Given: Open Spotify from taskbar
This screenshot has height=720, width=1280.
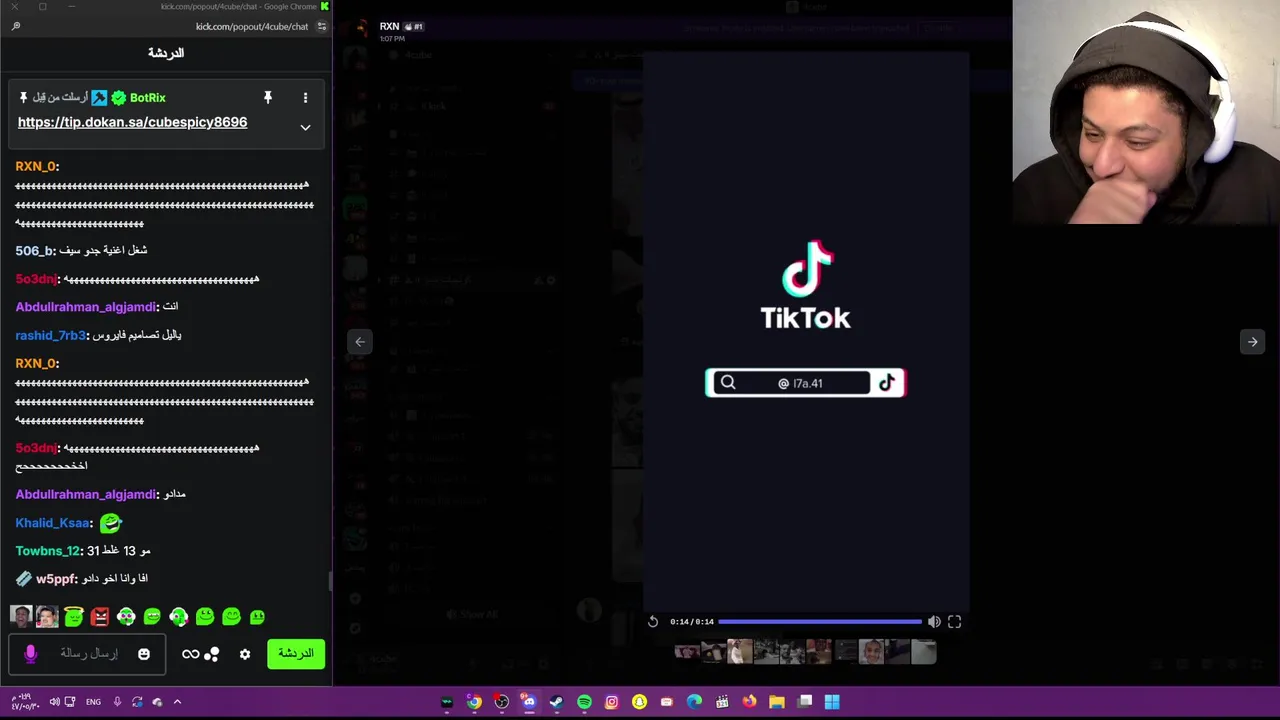Looking at the screenshot, I should (584, 702).
